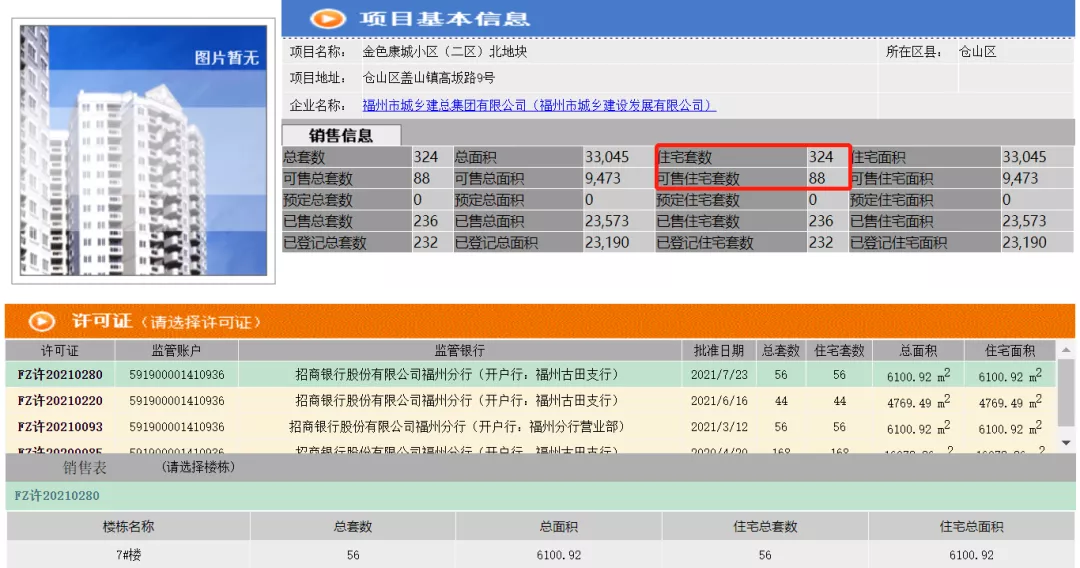Image resolution: width=1080 pixels, height=568 pixels.
Task: Click the 批准日期 column header
Action: pos(718,350)
